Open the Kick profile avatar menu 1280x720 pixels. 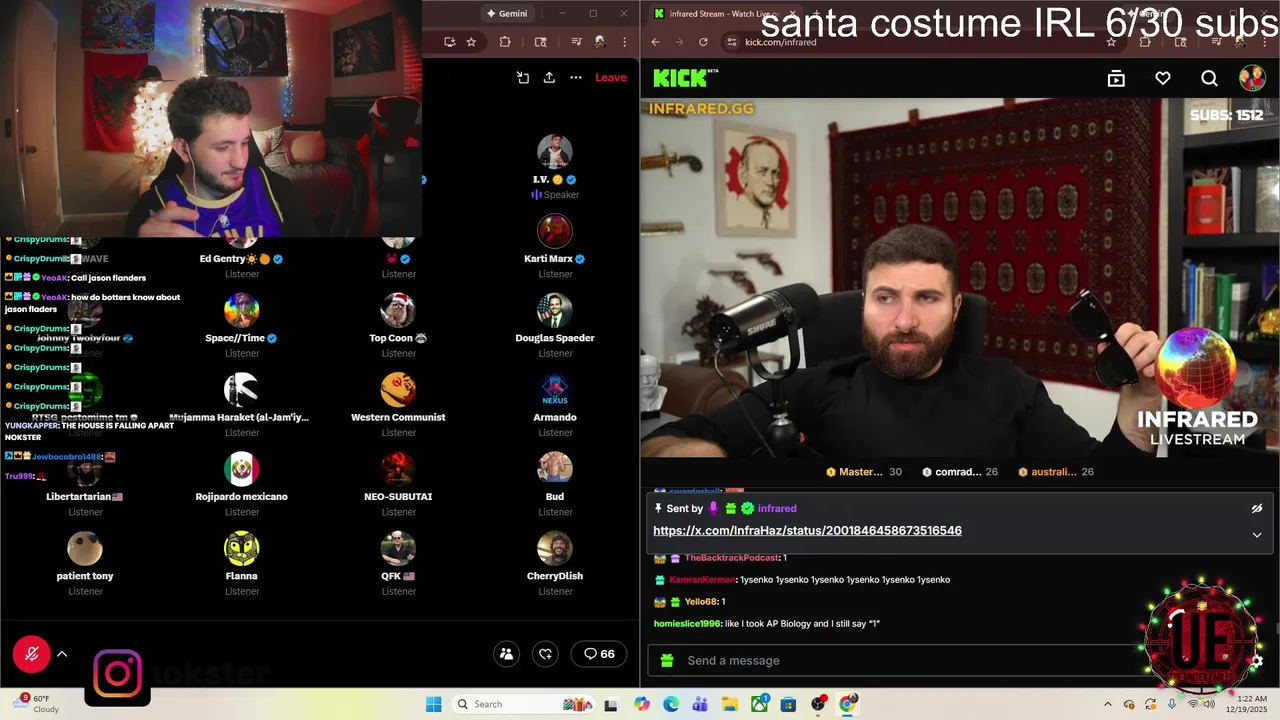pyautogui.click(x=1252, y=78)
